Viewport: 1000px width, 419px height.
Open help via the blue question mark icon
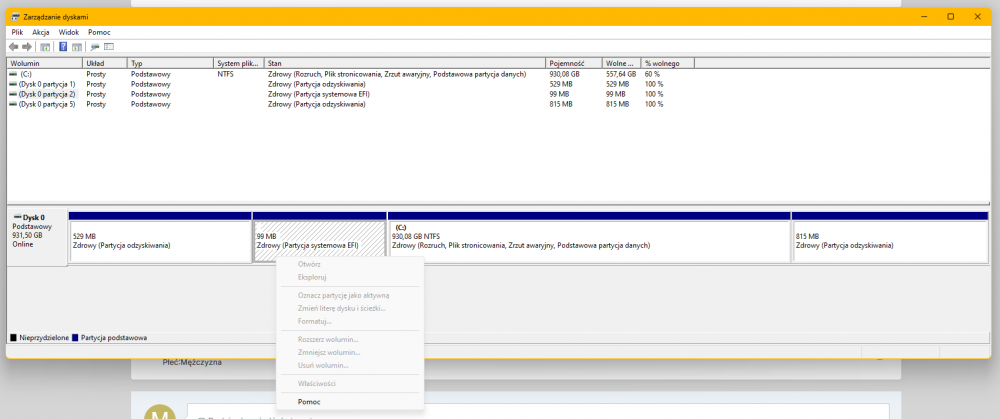click(63, 46)
